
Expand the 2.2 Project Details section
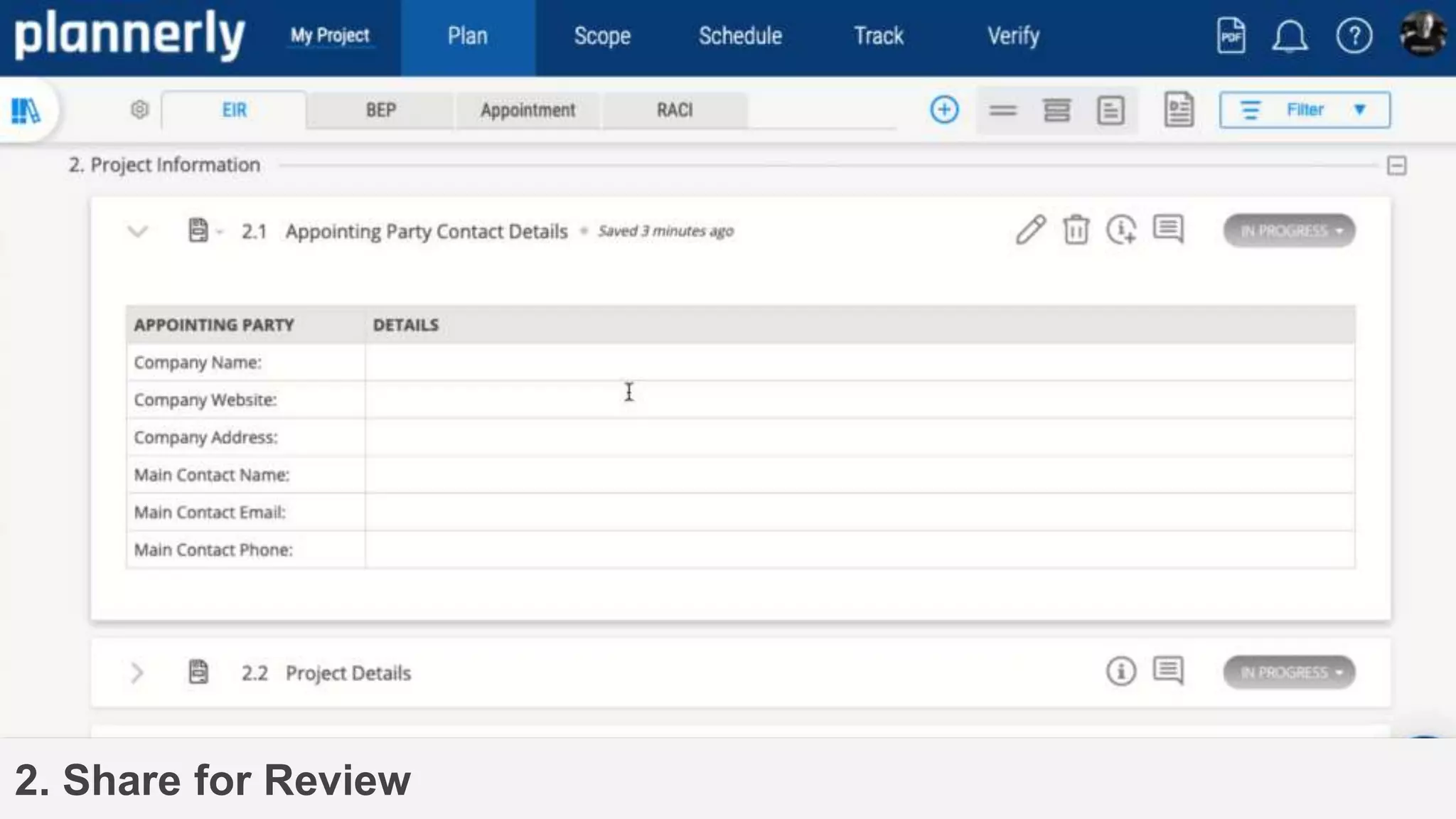click(137, 673)
